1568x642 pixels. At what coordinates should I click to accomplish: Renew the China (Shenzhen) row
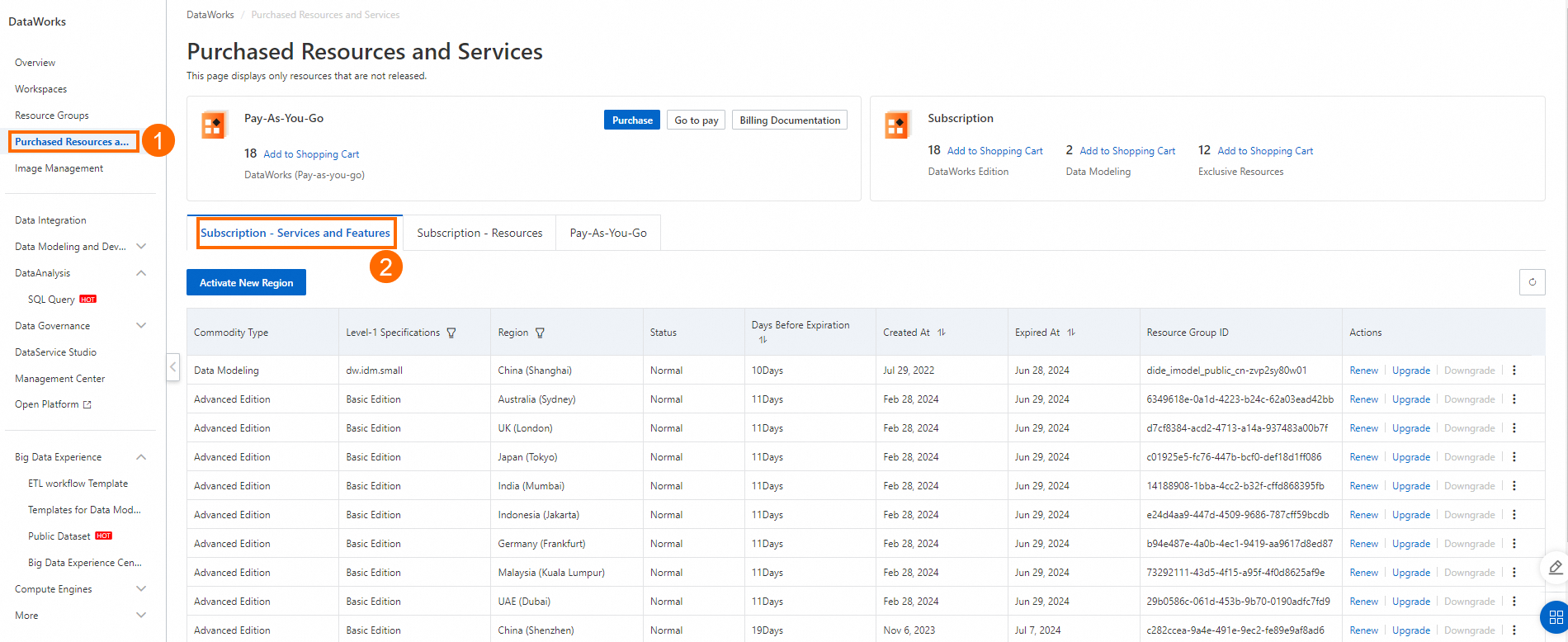1363,630
